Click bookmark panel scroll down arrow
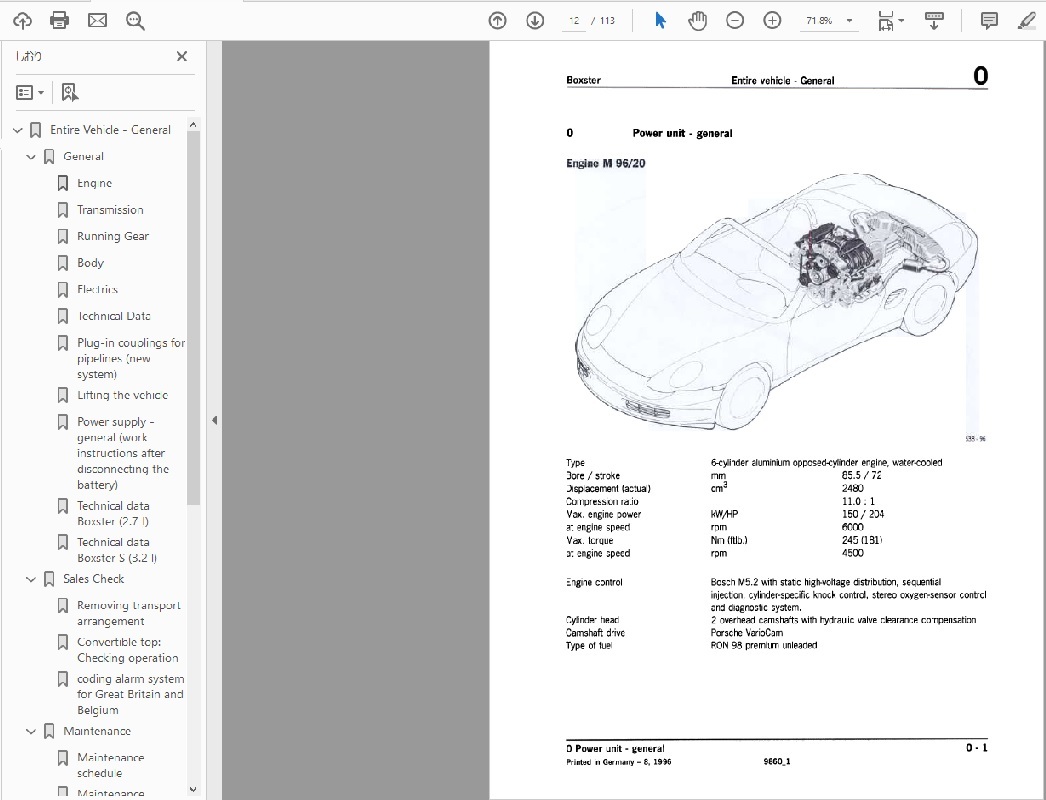The height and width of the screenshot is (800, 1046). click(193, 789)
